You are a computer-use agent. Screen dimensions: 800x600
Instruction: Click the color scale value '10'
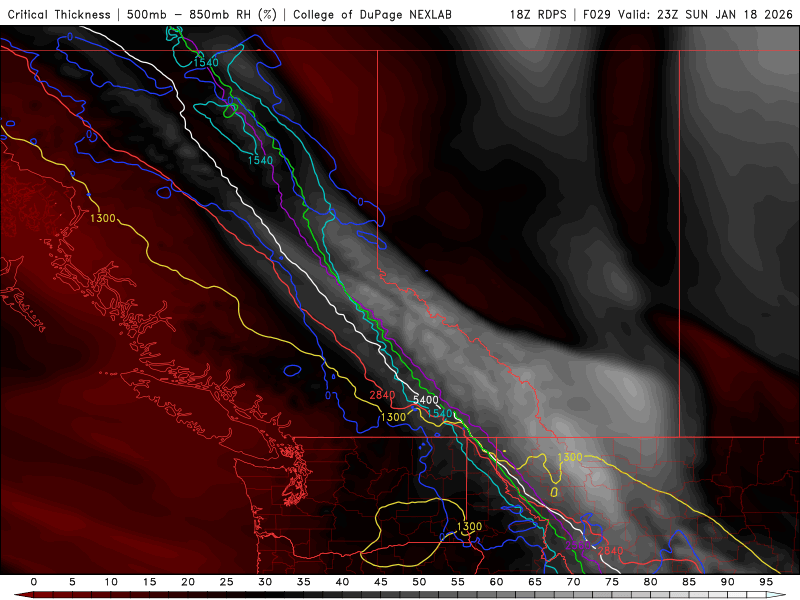tap(111, 582)
